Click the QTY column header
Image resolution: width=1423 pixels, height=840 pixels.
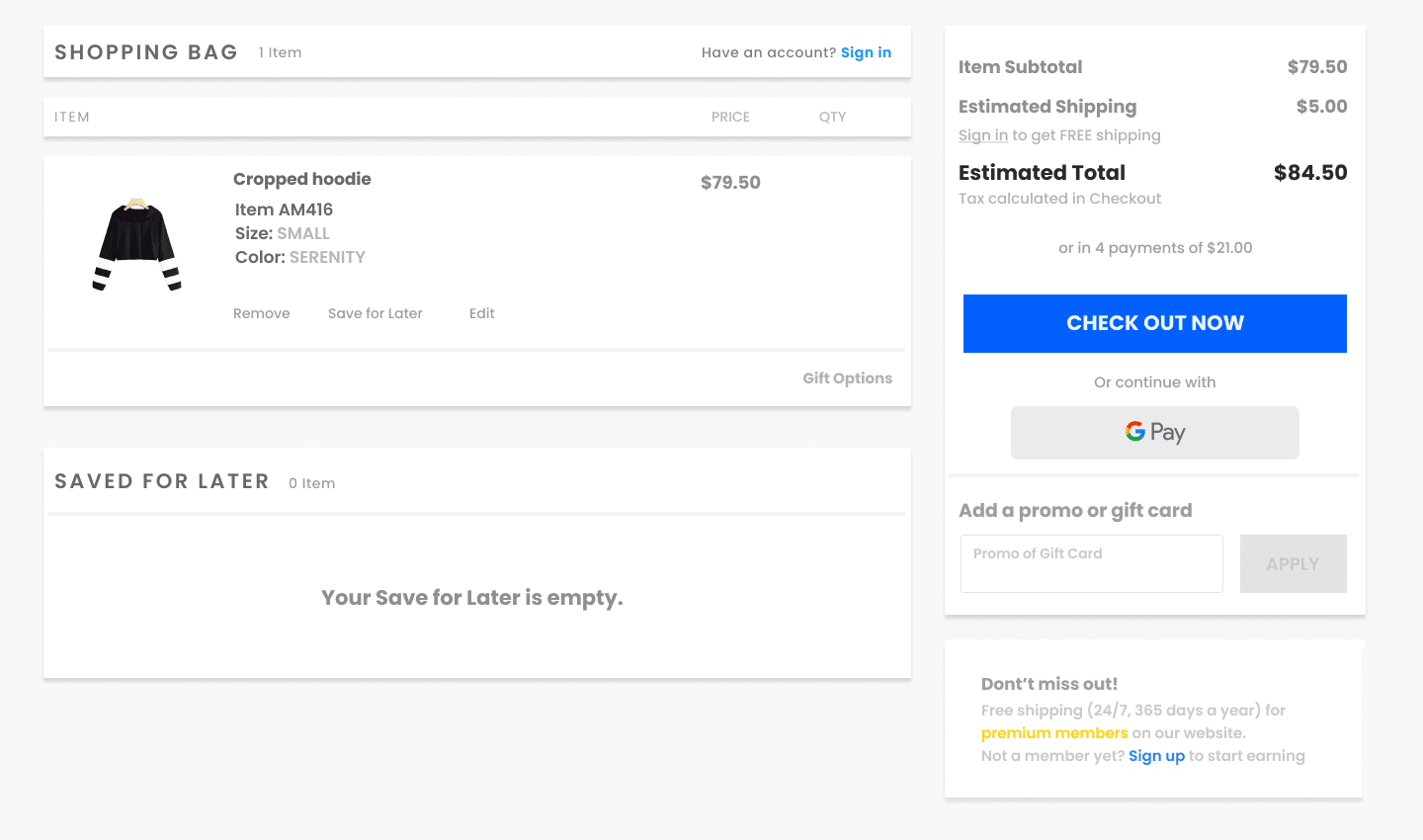point(832,117)
